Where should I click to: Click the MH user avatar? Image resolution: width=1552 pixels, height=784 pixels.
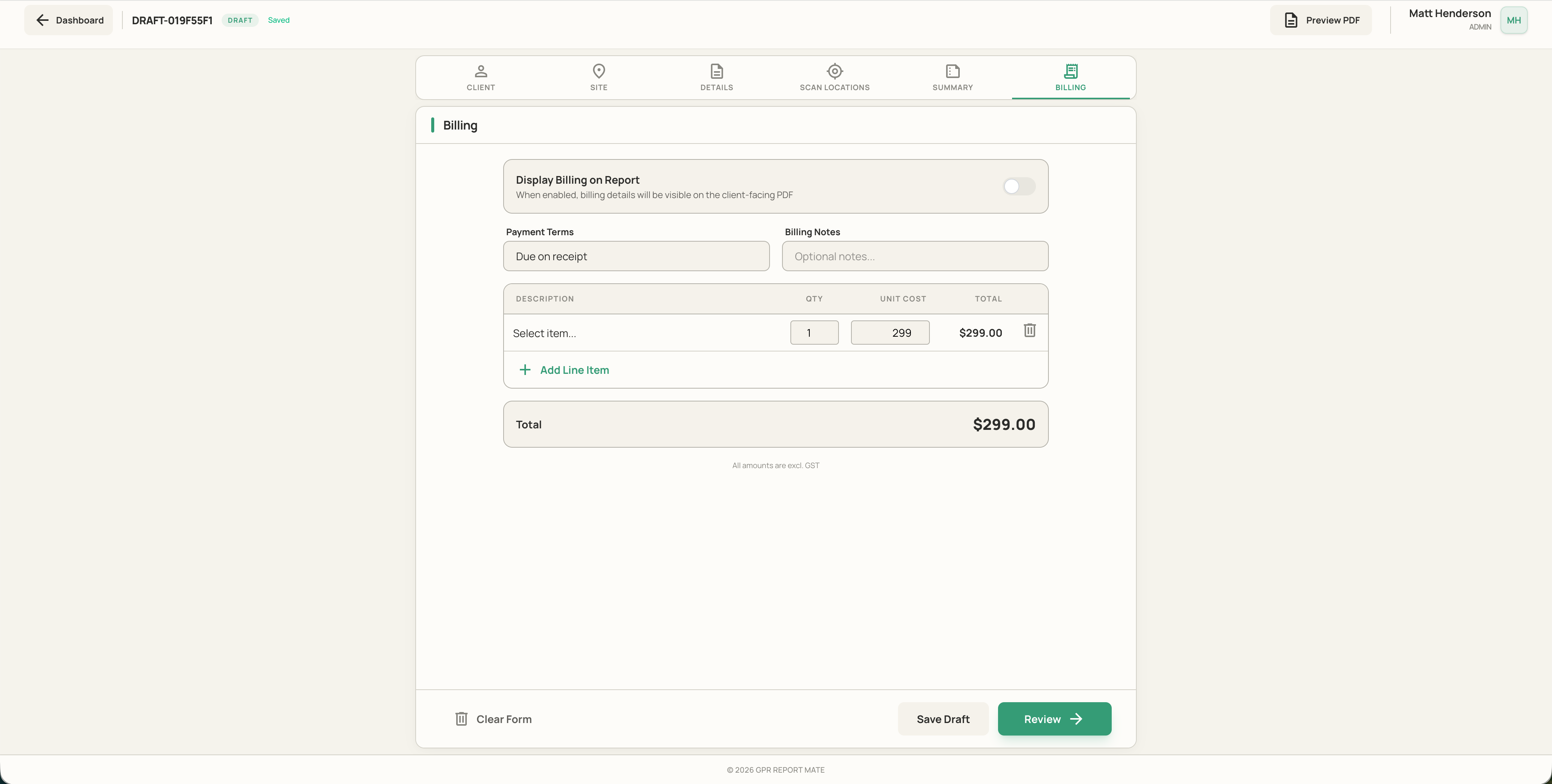tap(1513, 20)
